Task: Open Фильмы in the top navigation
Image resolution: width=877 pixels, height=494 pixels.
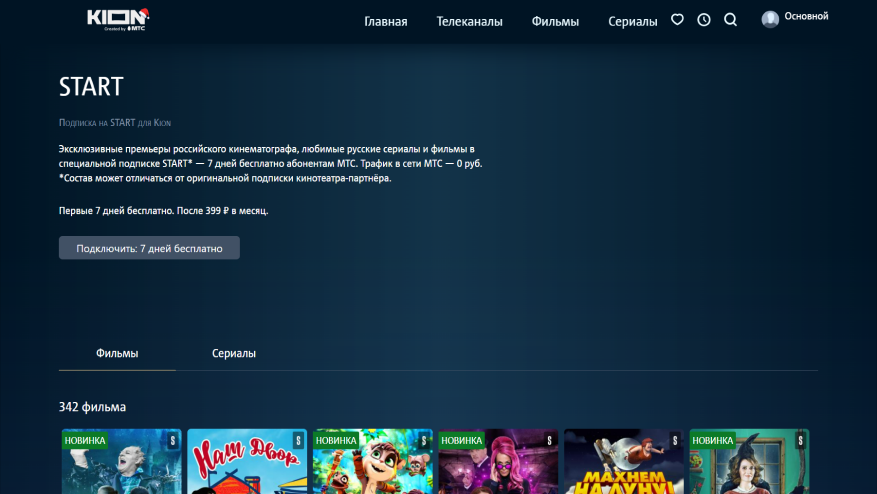Action: (x=555, y=21)
